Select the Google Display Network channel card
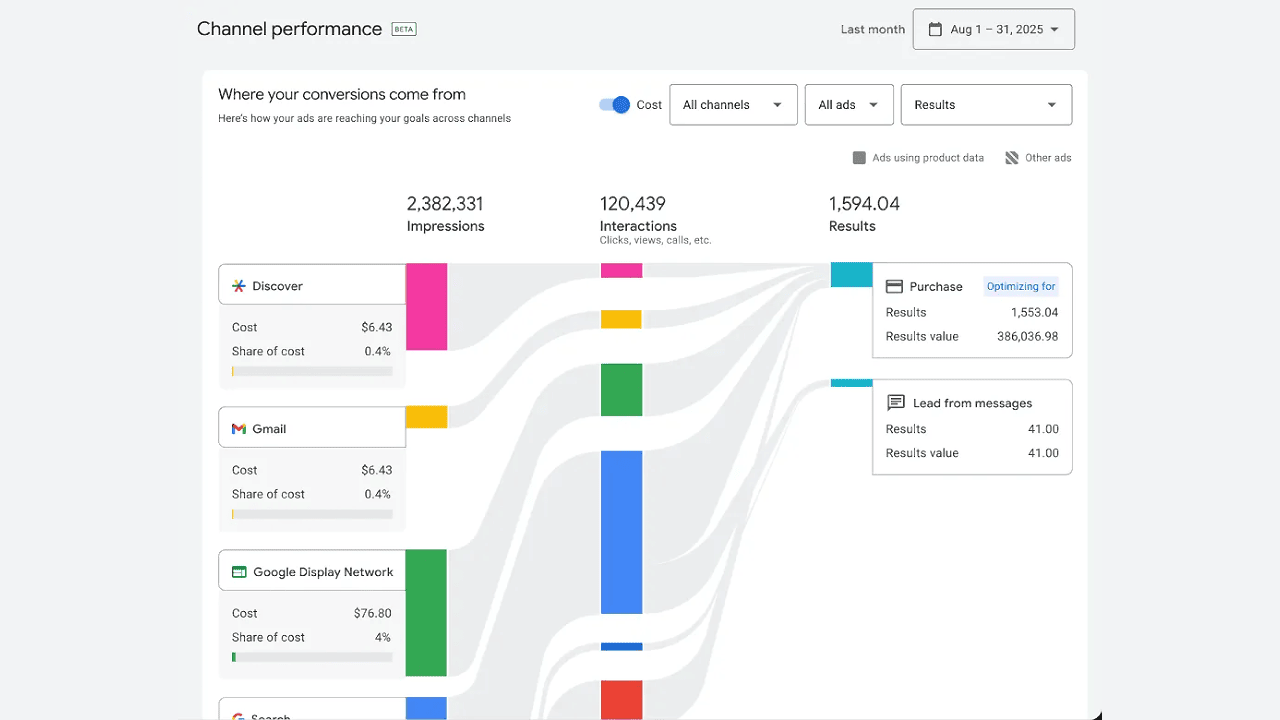This screenshot has height=720, width=1280. pyautogui.click(x=312, y=571)
